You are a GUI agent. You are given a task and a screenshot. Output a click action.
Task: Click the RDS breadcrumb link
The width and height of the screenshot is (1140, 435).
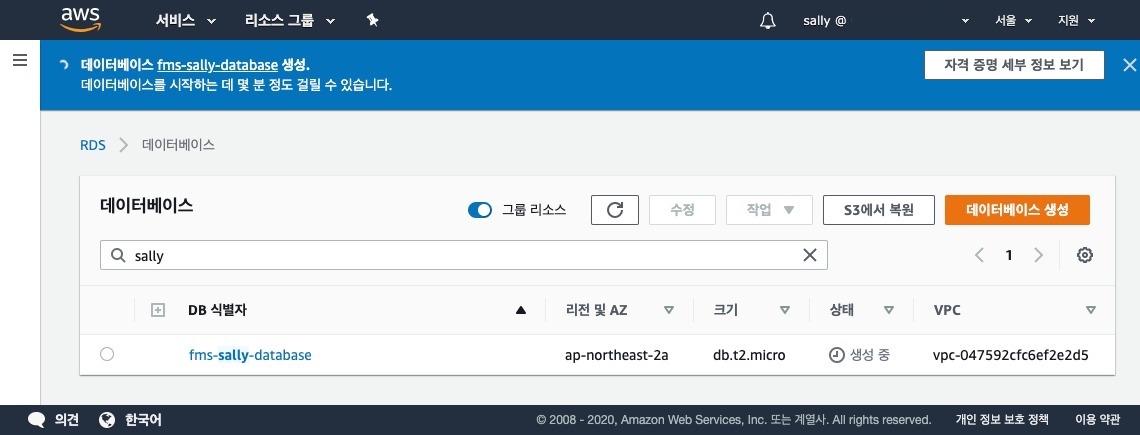(92, 145)
